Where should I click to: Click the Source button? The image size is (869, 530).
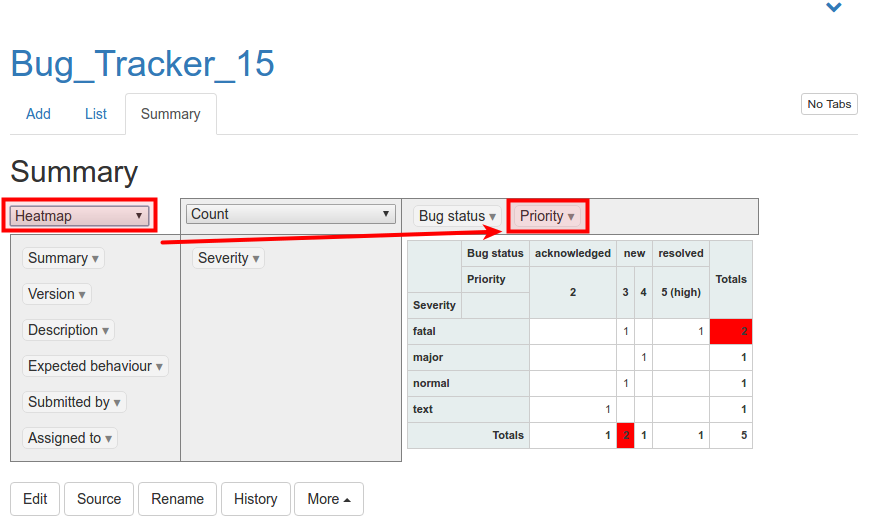(x=99, y=499)
